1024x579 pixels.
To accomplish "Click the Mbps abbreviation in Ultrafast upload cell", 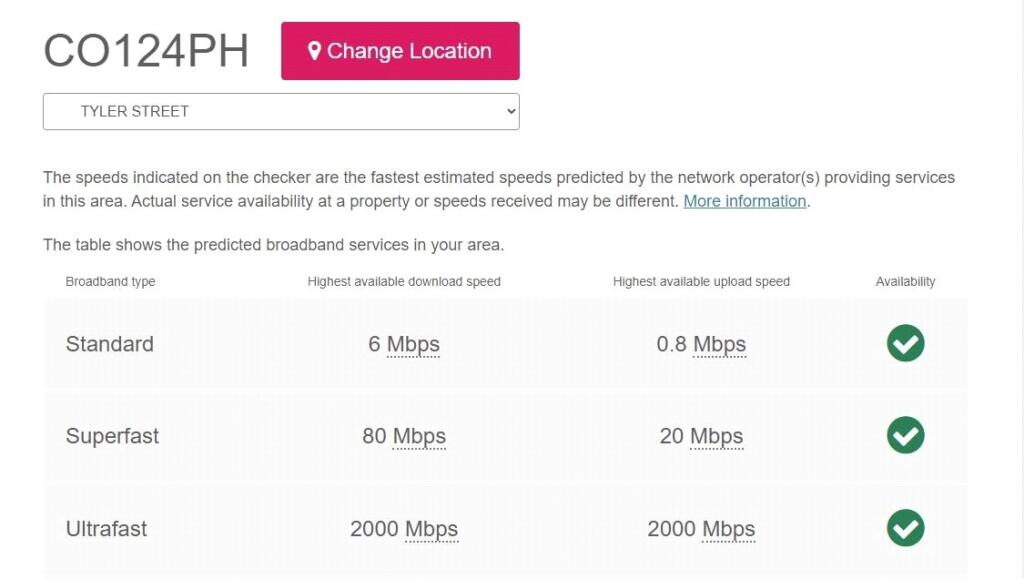I will (x=728, y=529).
